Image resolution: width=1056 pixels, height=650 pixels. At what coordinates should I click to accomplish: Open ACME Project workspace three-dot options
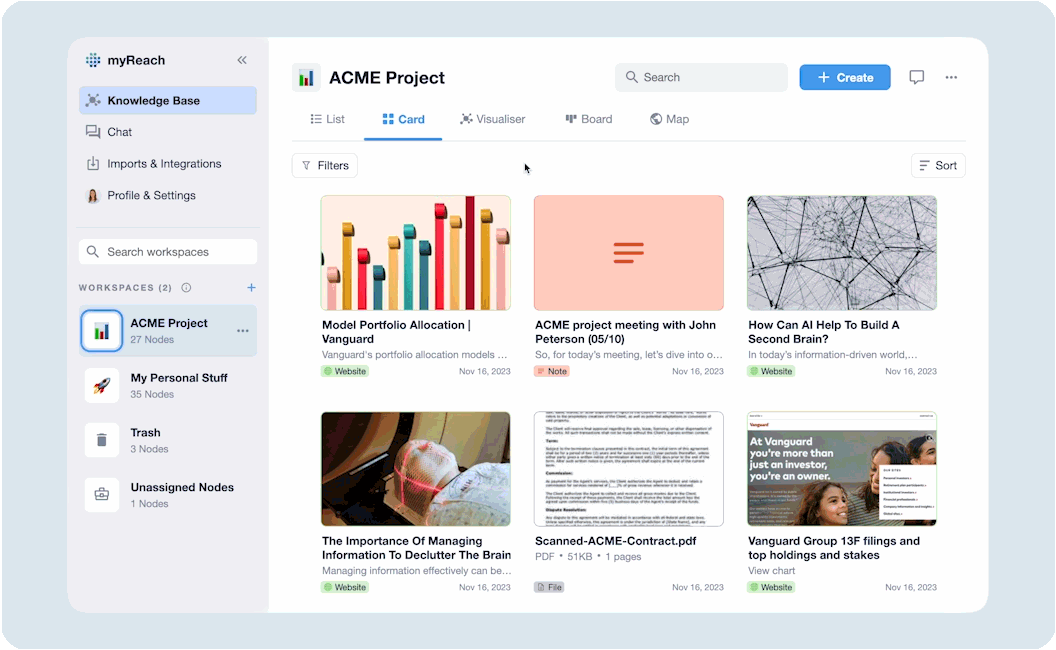click(242, 331)
